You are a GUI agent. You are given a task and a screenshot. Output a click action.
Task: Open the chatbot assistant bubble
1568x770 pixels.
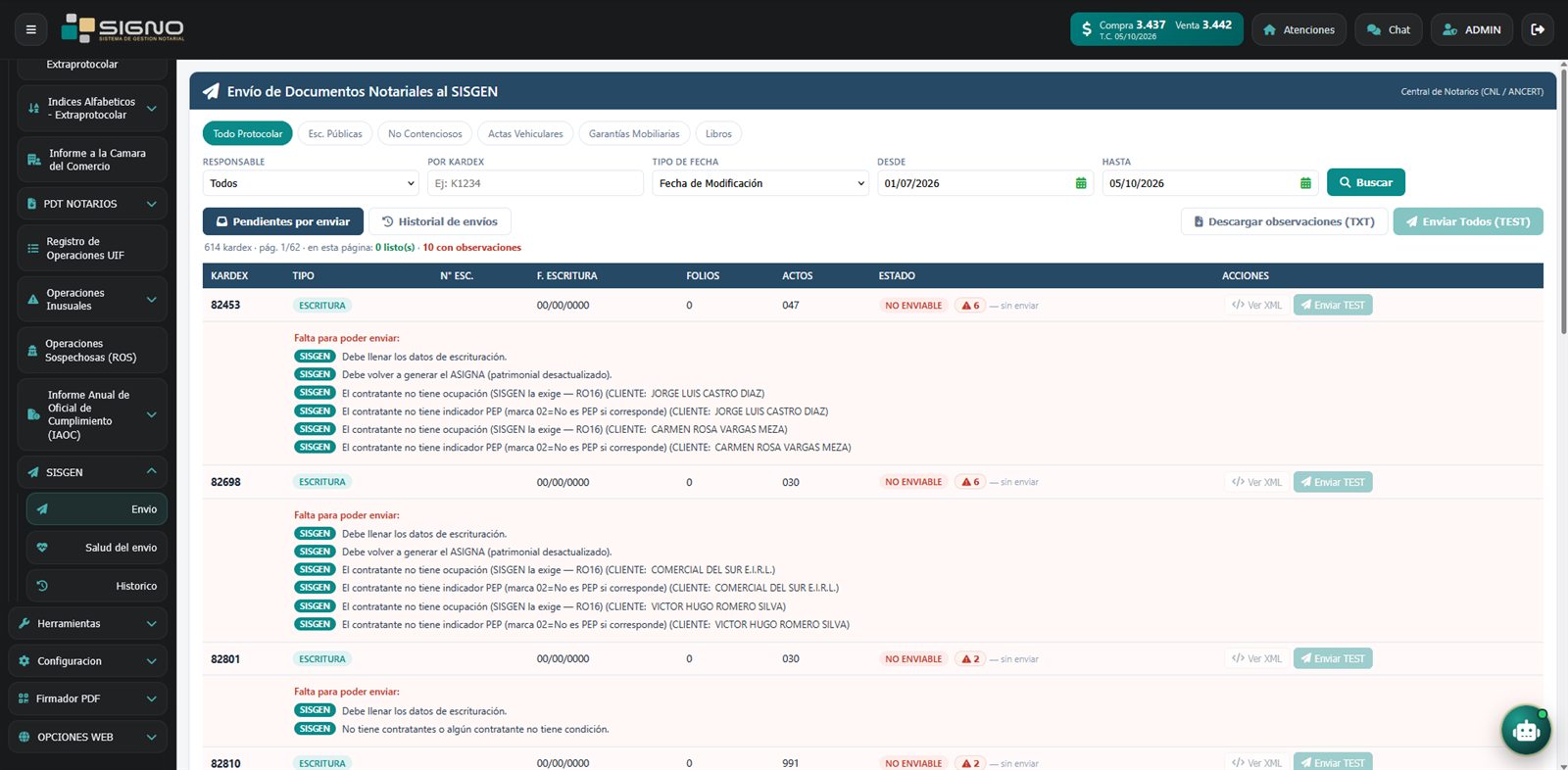[x=1526, y=730]
